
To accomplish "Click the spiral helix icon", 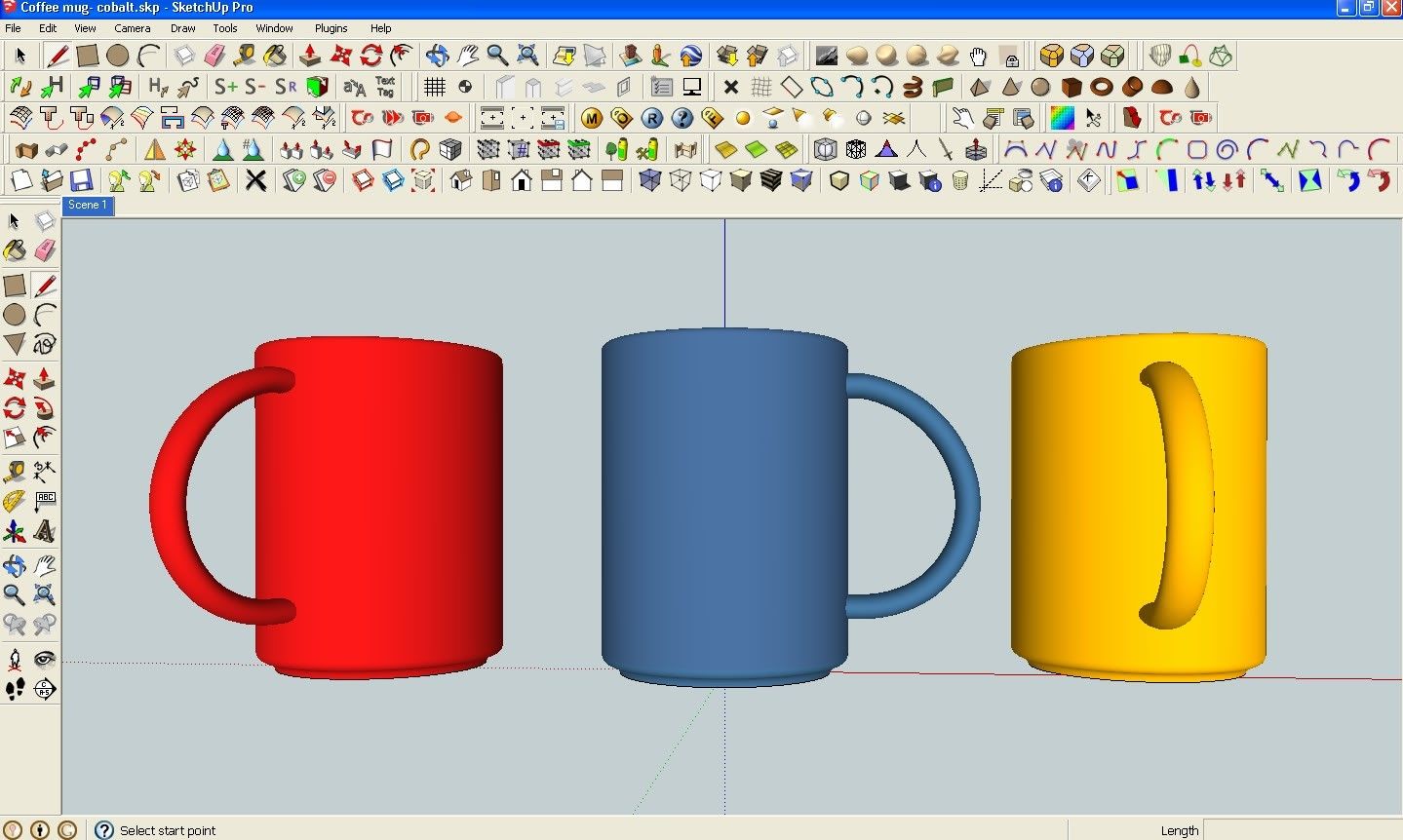I will click(913, 87).
